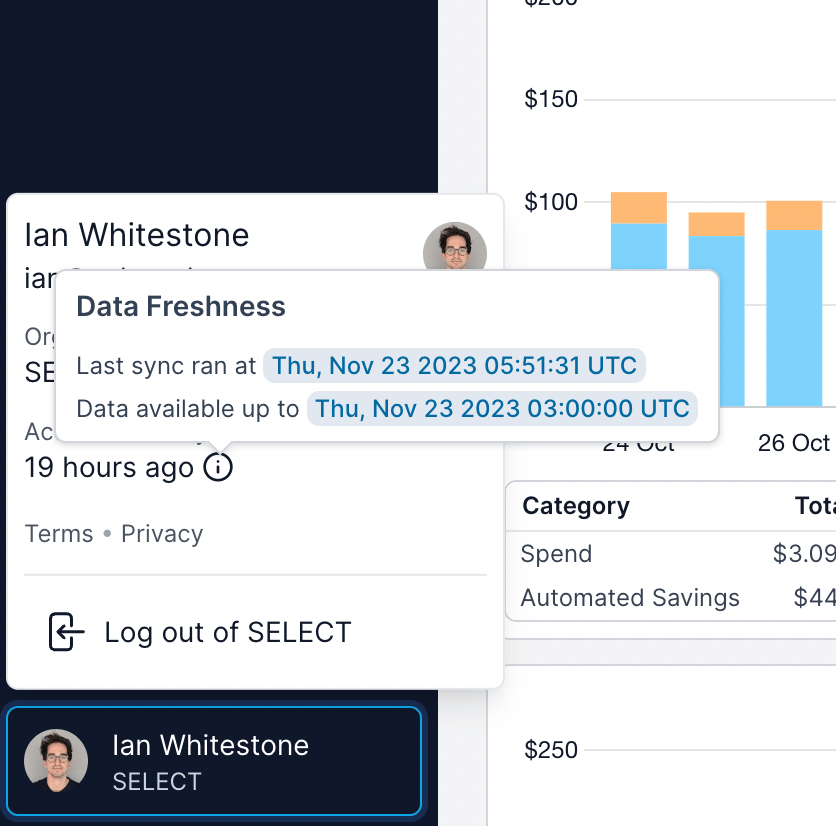Screen dimensions: 836x826
Task: Click the log out arrow icon
Action: pos(66,632)
